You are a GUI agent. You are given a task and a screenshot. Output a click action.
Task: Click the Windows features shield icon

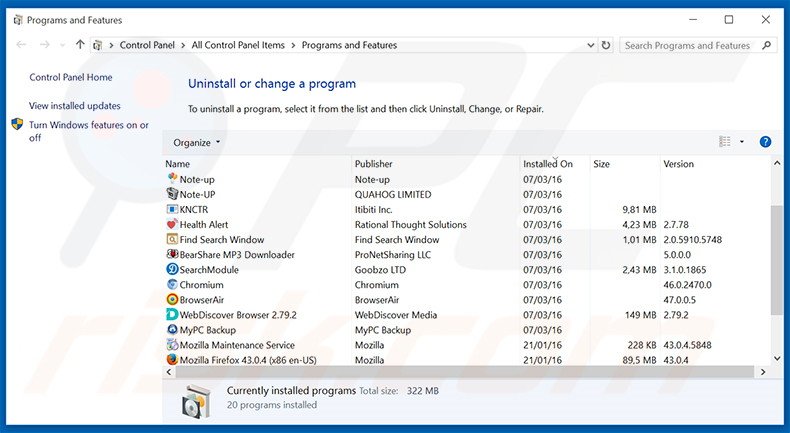tap(17, 124)
